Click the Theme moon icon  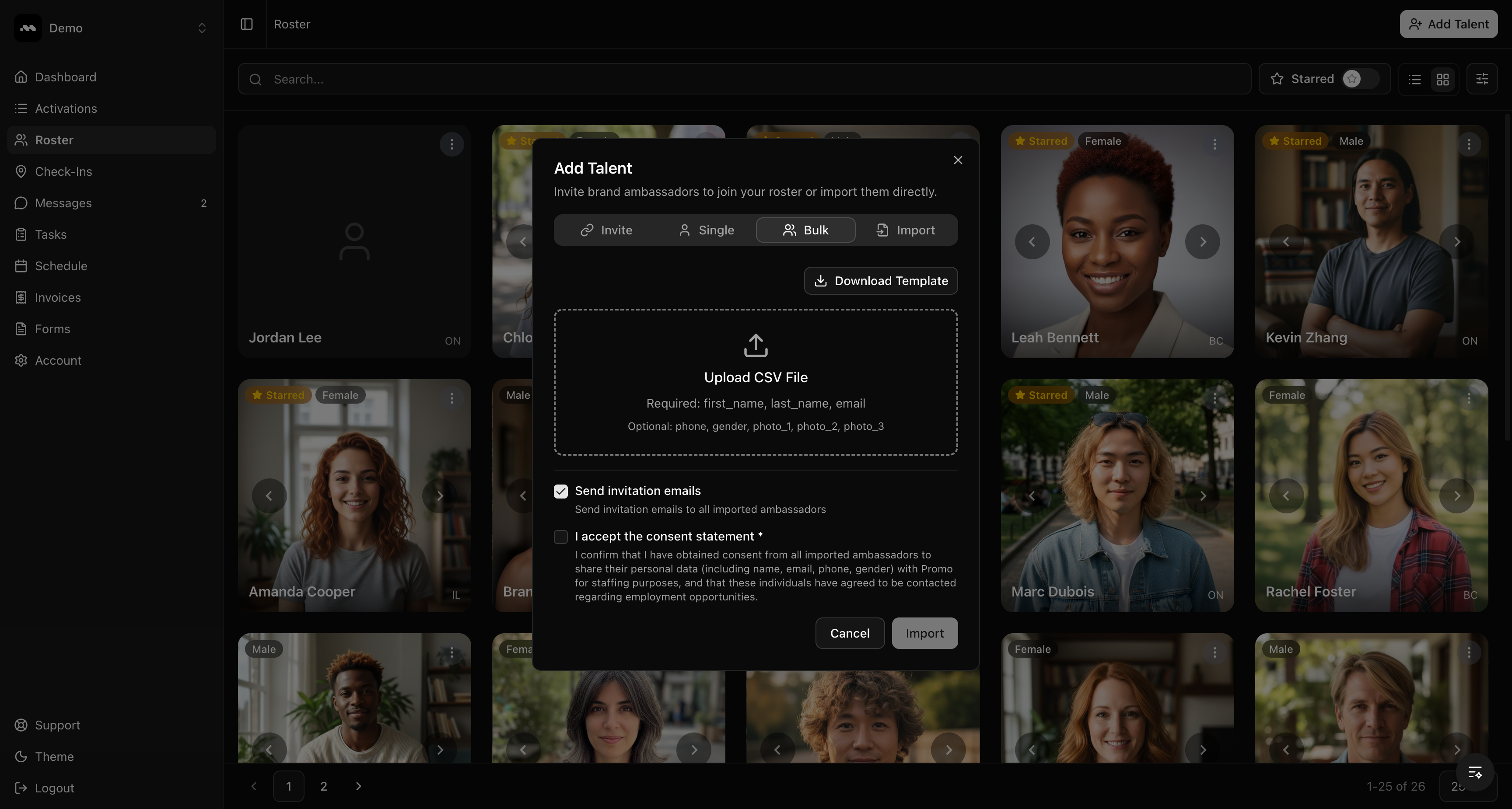point(21,756)
